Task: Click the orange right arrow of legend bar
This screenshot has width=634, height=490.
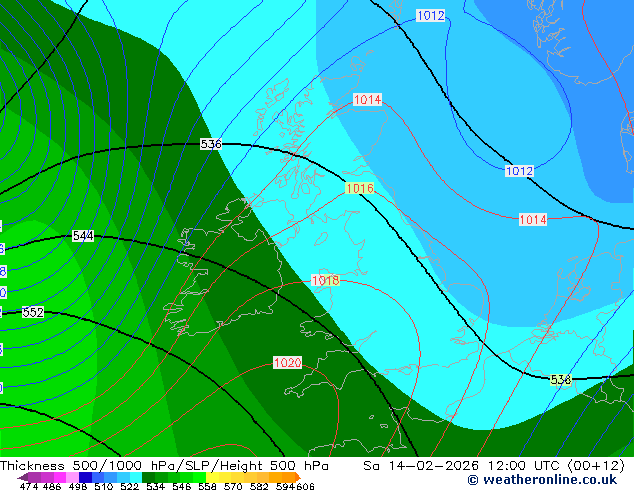Action: tap(298, 477)
